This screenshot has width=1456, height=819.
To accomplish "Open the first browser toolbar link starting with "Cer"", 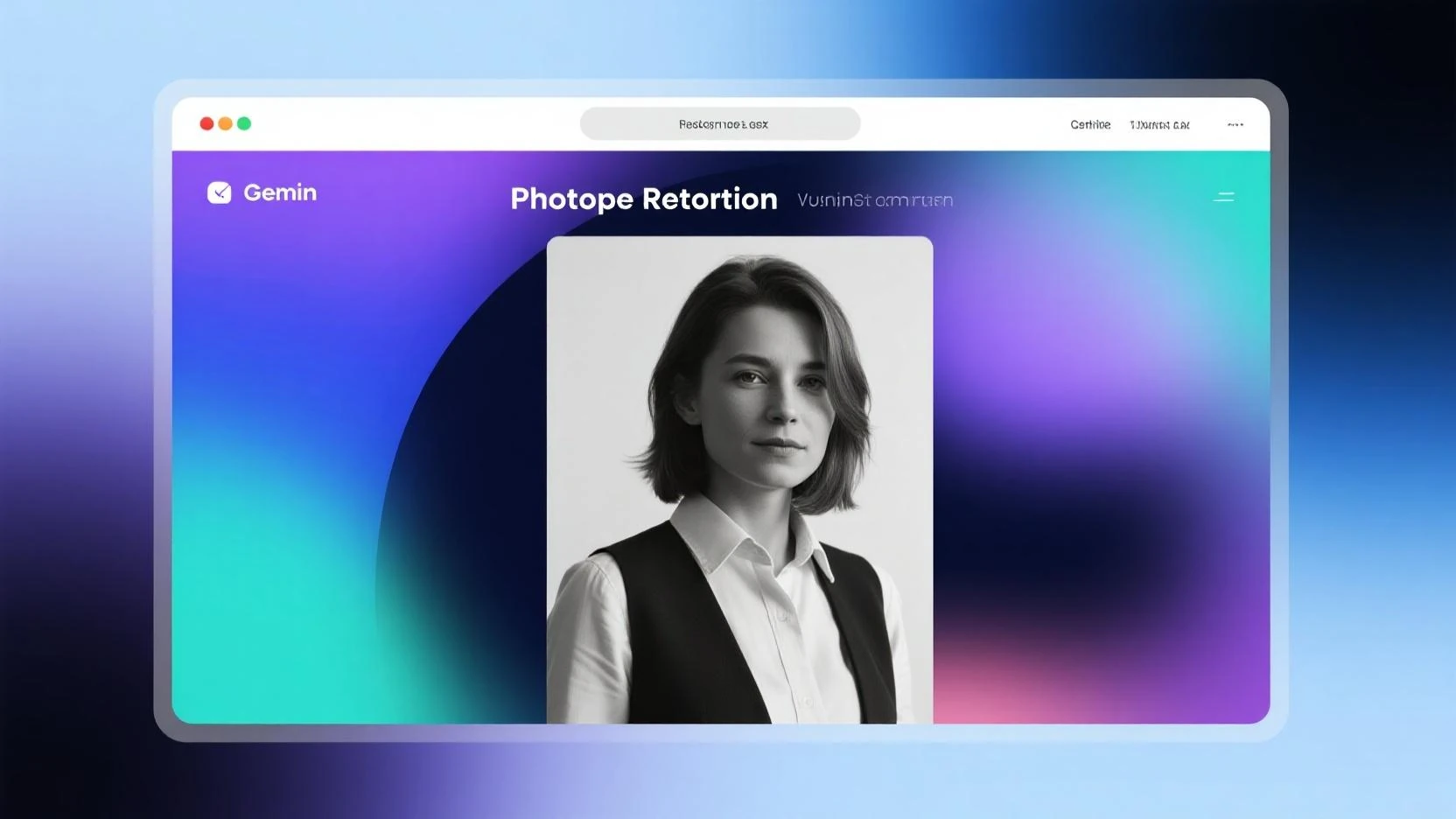I will point(1090,125).
